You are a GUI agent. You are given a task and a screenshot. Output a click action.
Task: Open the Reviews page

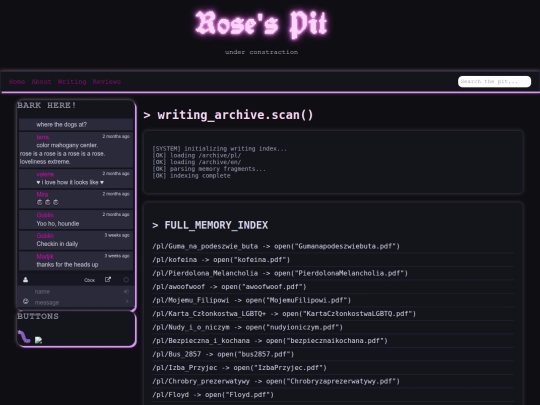(x=107, y=82)
